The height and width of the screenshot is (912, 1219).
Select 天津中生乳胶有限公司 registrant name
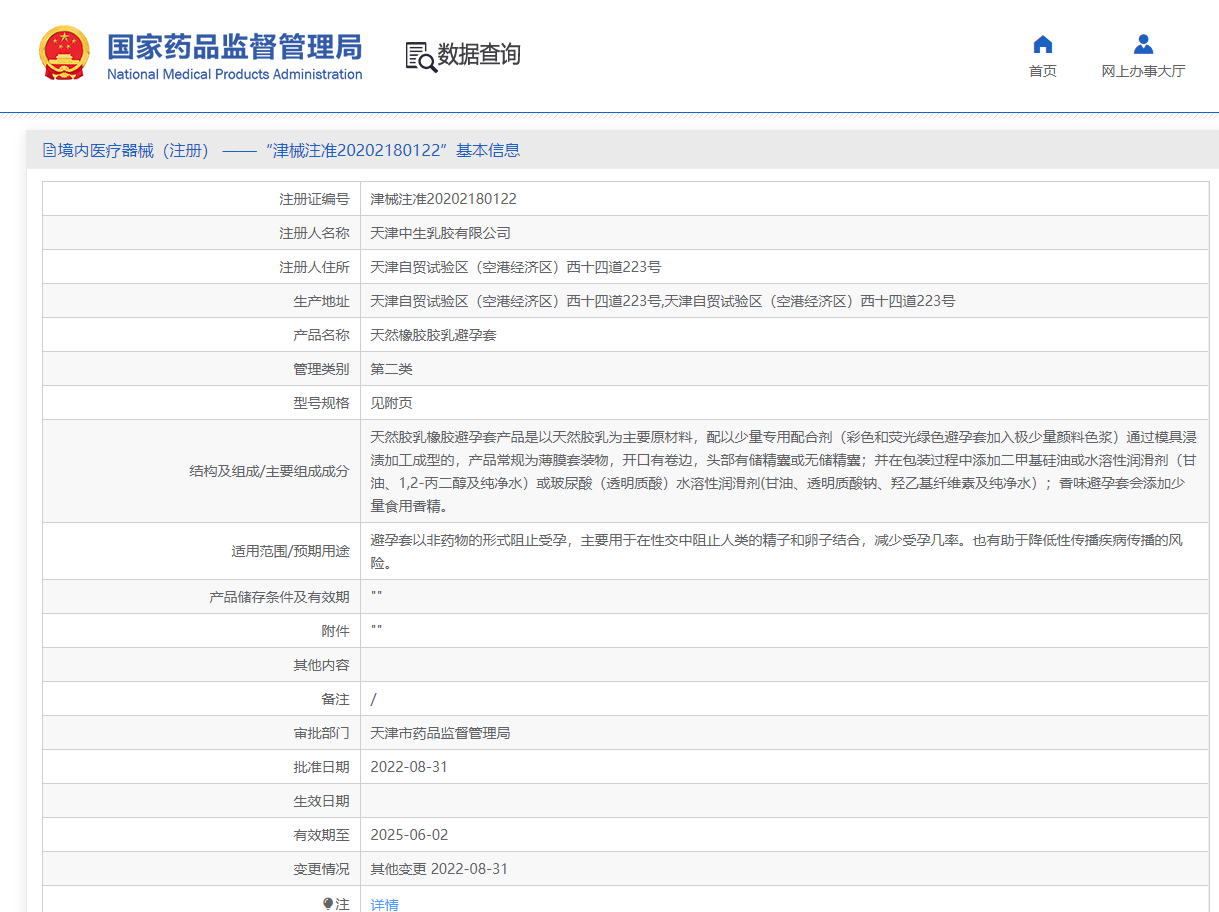click(x=440, y=233)
